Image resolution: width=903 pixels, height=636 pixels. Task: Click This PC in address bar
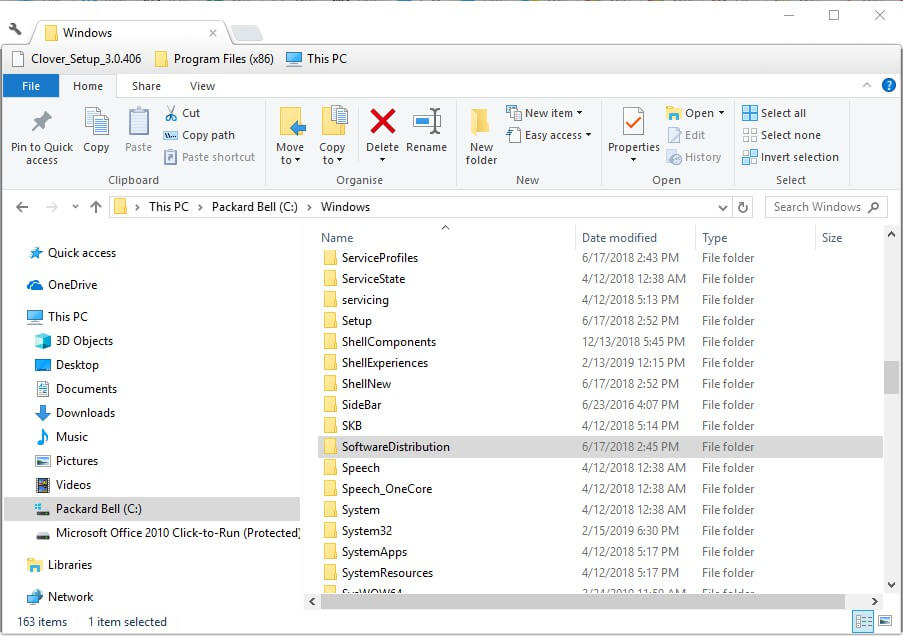coord(169,207)
